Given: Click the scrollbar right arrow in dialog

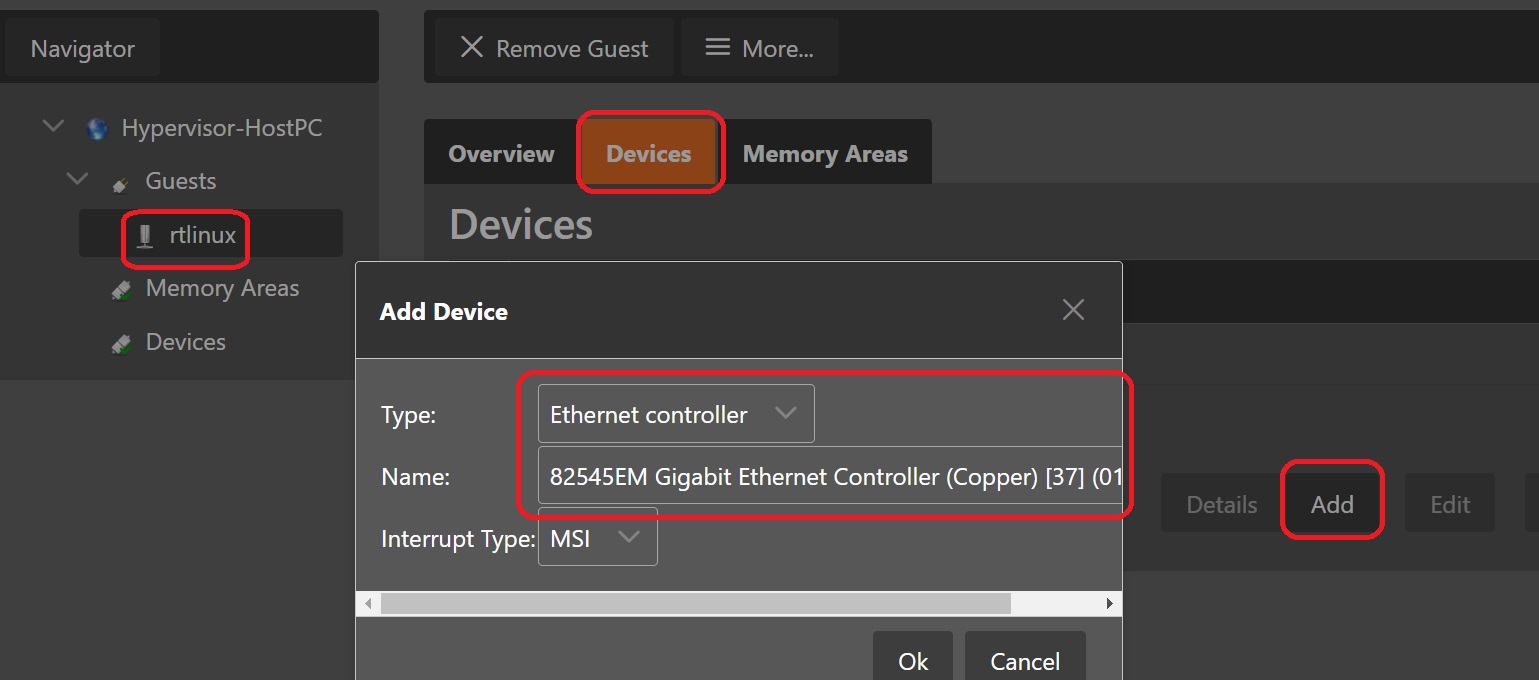Looking at the screenshot, I should (1109, 604).
